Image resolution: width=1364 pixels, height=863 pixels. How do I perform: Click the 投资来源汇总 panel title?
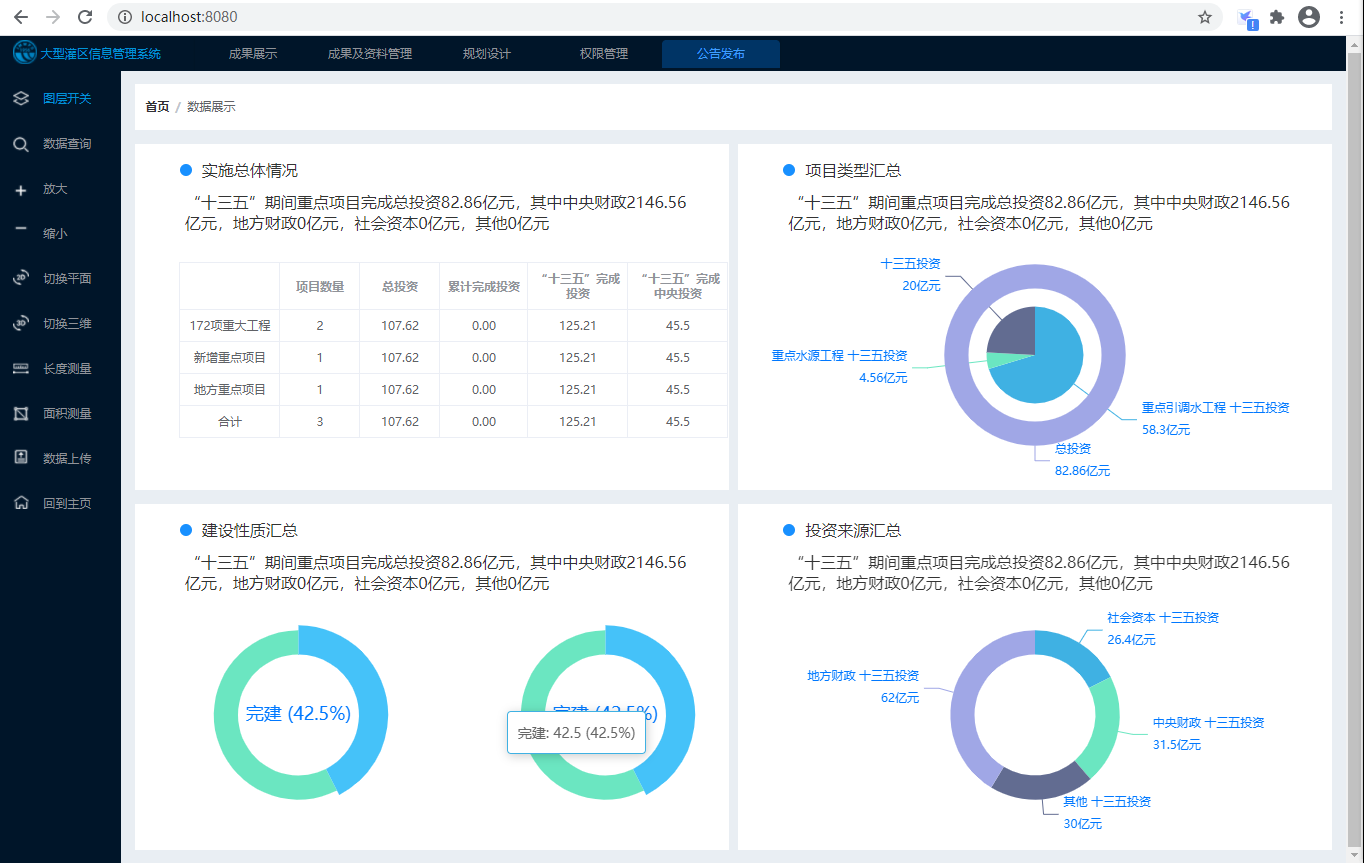(853, 531)
